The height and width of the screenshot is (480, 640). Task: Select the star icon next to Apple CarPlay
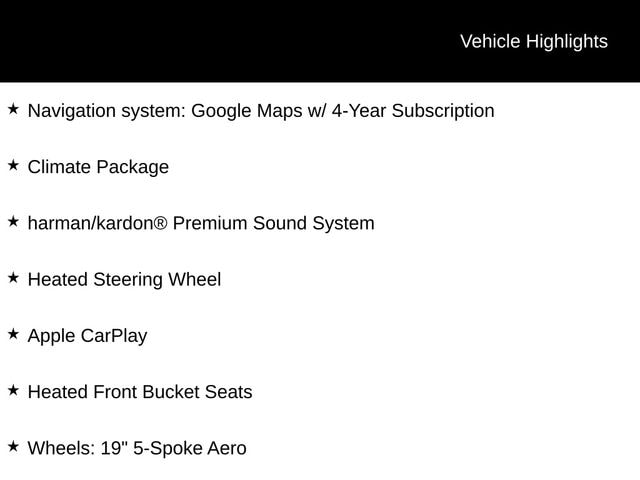pos(13,333)
